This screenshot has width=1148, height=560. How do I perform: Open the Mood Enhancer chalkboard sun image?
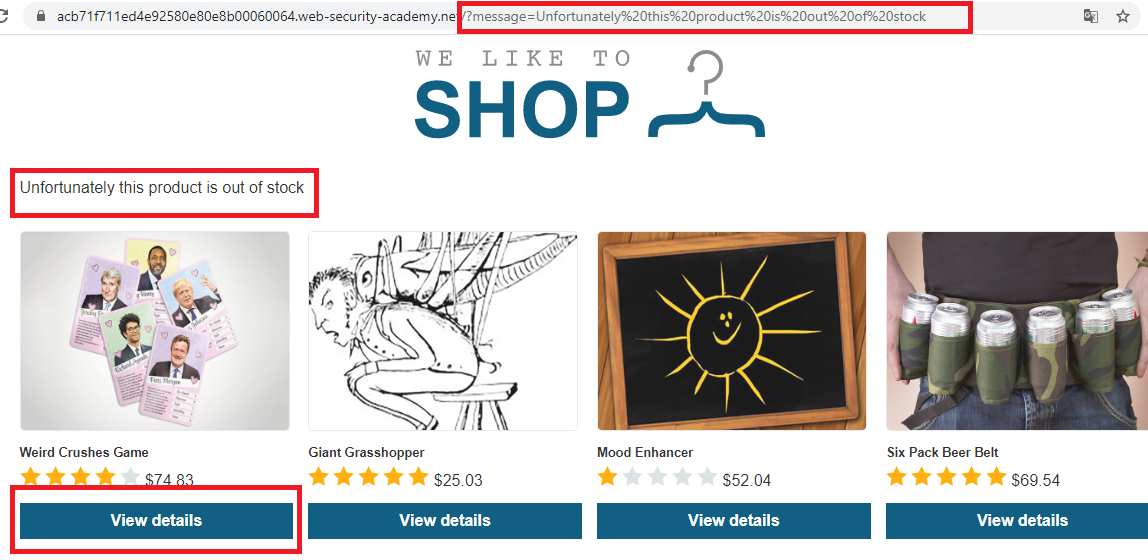(x=731, y=331)
